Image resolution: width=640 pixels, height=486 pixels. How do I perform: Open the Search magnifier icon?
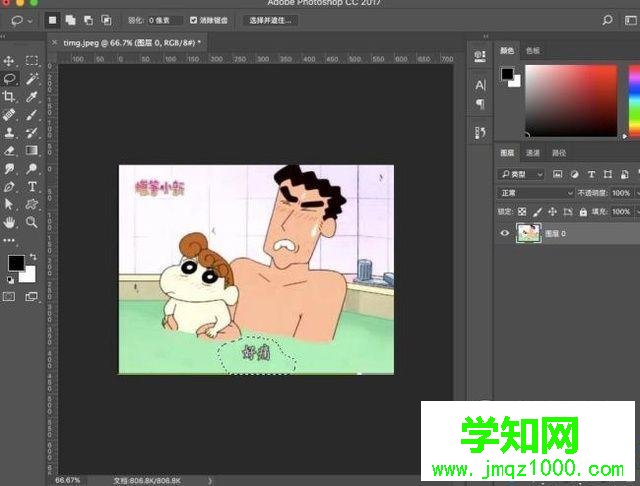607,20
